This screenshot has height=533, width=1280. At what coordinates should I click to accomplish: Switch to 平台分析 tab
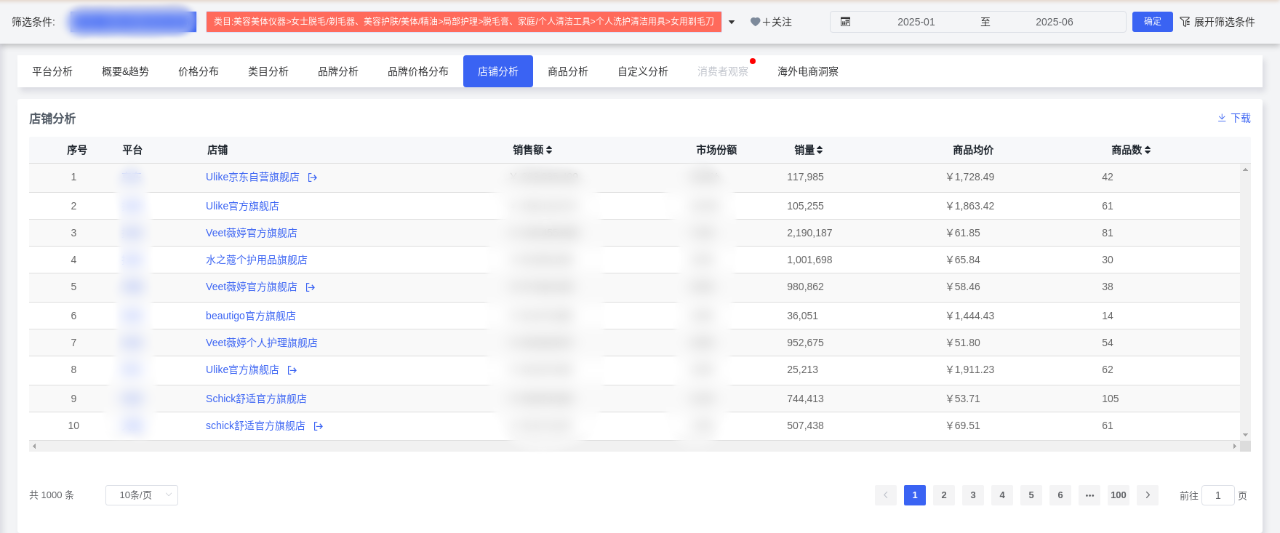pyautogui.click(x=52, y=72)
